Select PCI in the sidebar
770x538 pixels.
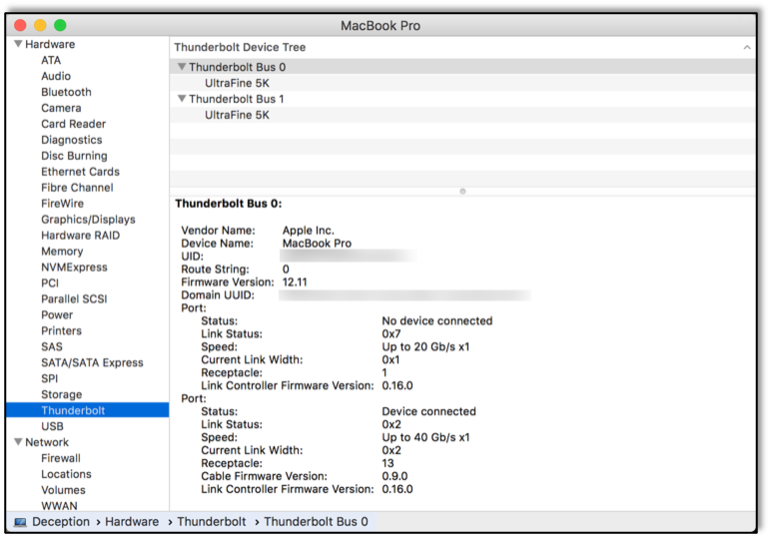50,283
